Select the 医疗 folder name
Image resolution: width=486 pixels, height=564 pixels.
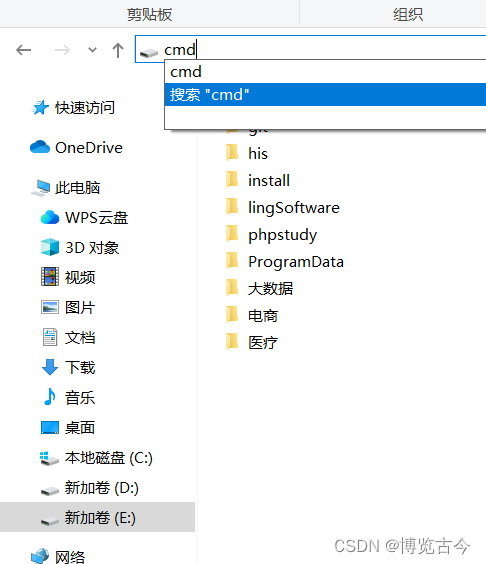263,343
